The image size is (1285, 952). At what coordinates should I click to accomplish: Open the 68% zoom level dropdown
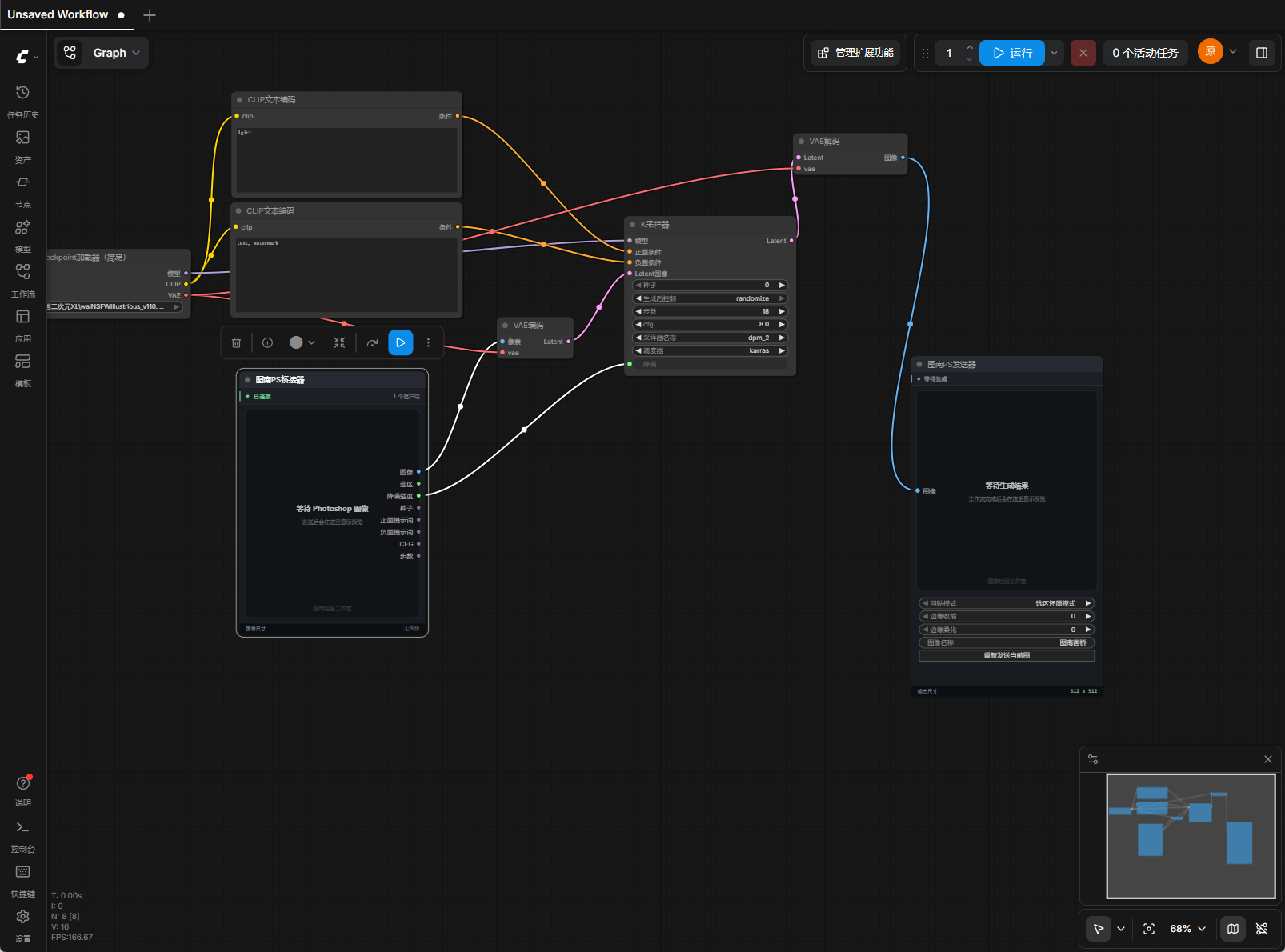1187,929
